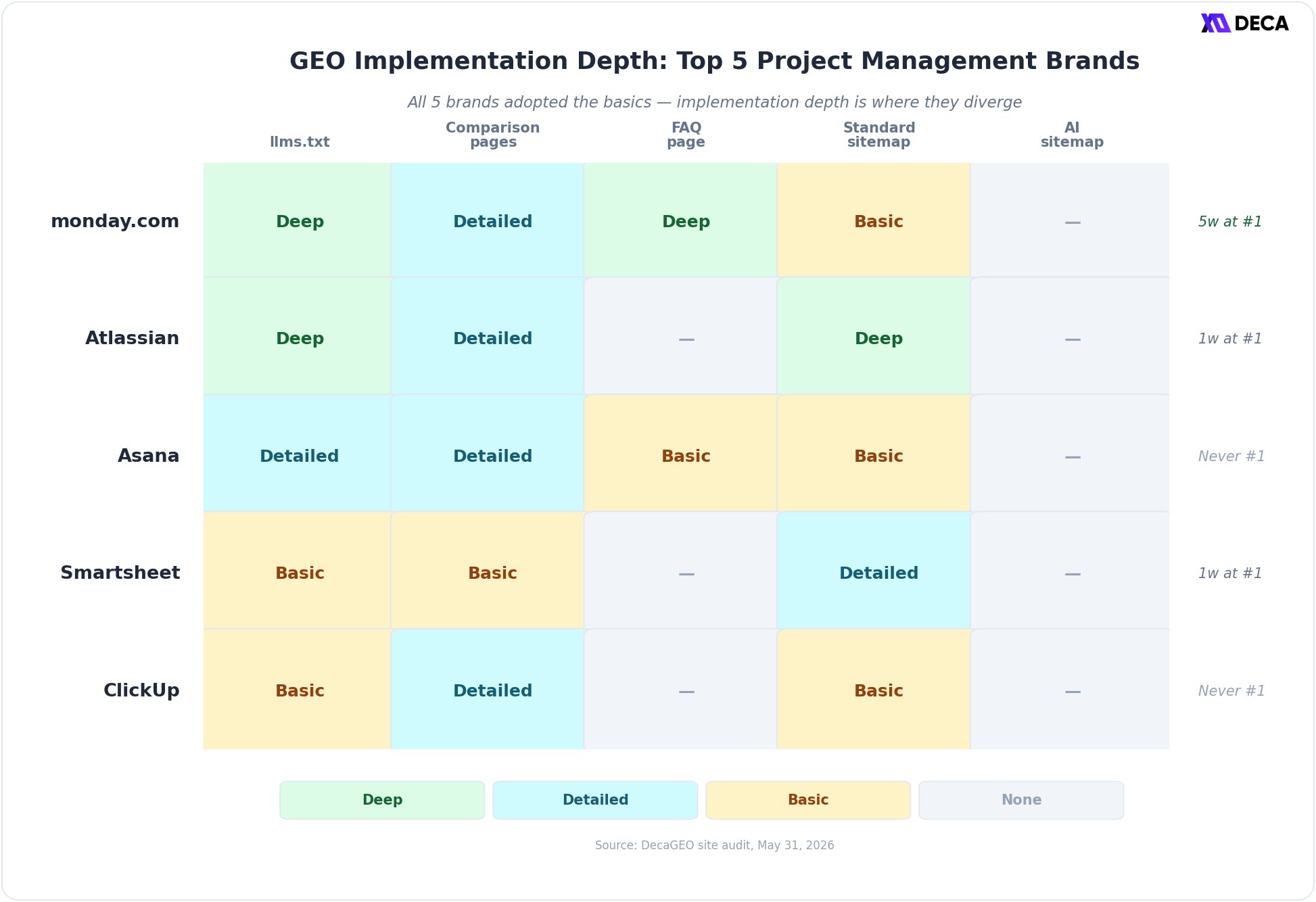Click the Atlassian row label
This screenshot has width=1316, height=902.
click(x=132, y=338)
